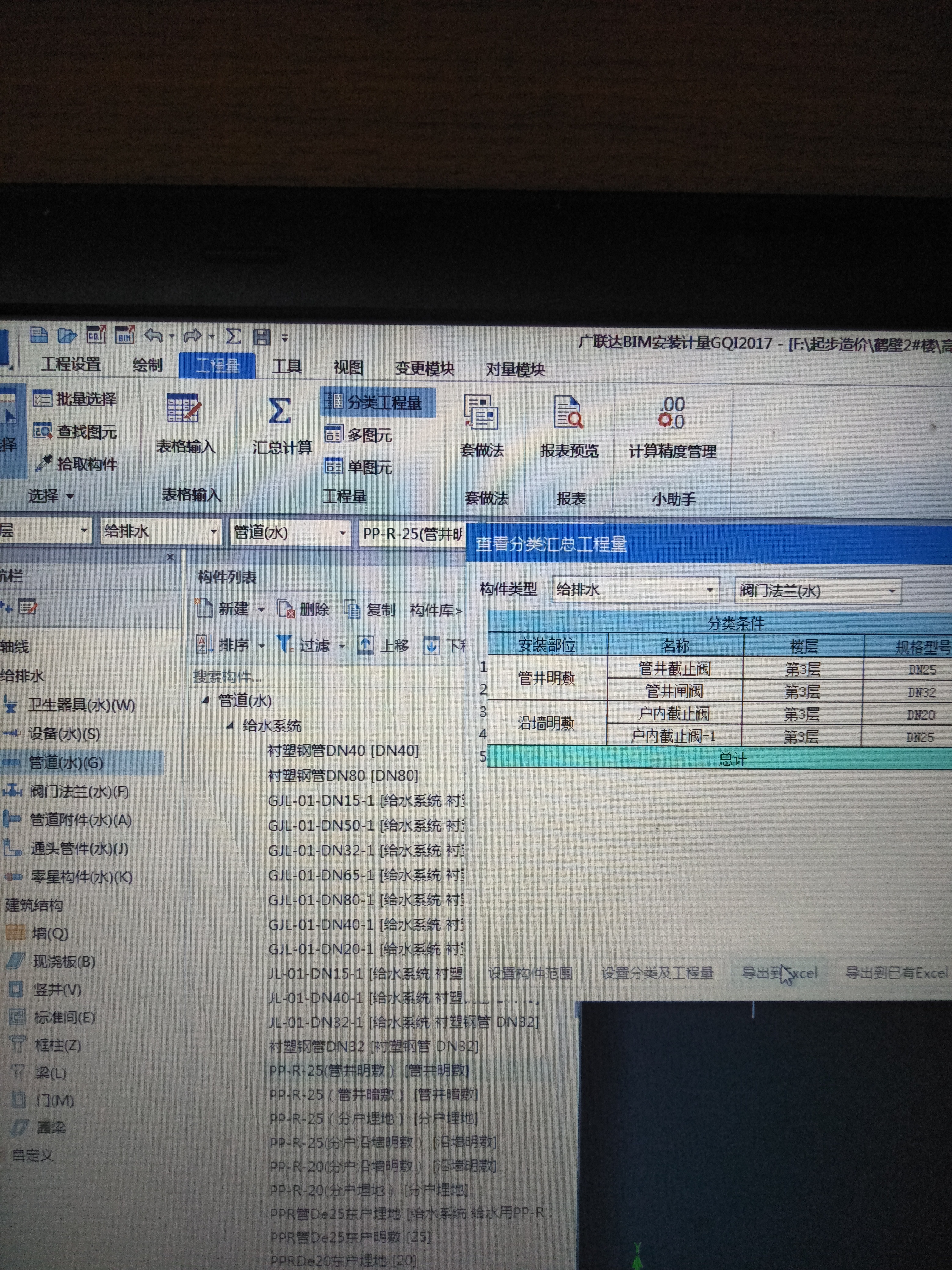Switch to 变更模块 ribbon tab

click(x=424, y=368)
